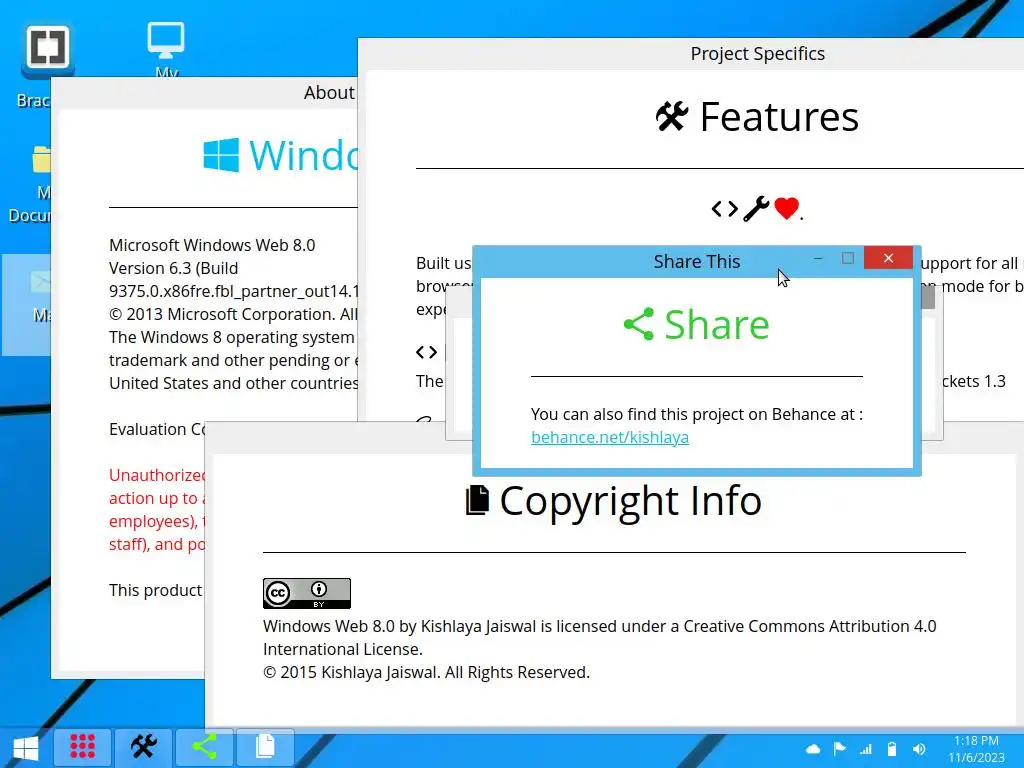This screenshot has width=1024, height=768.
Task: Maximize the Share This window
Action: [x=848, y=258]
